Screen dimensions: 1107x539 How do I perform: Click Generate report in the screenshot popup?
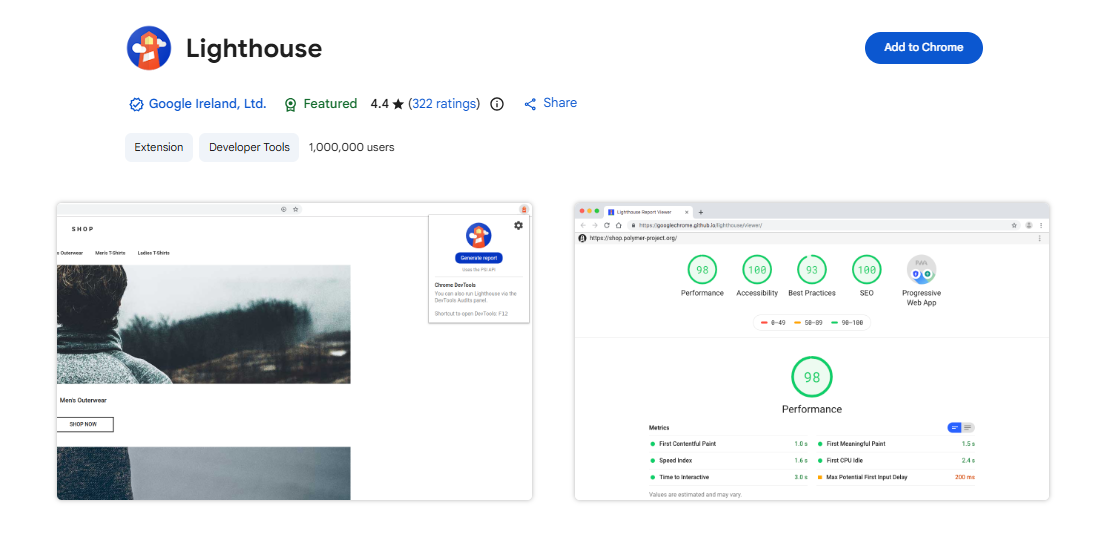point(478,258)
